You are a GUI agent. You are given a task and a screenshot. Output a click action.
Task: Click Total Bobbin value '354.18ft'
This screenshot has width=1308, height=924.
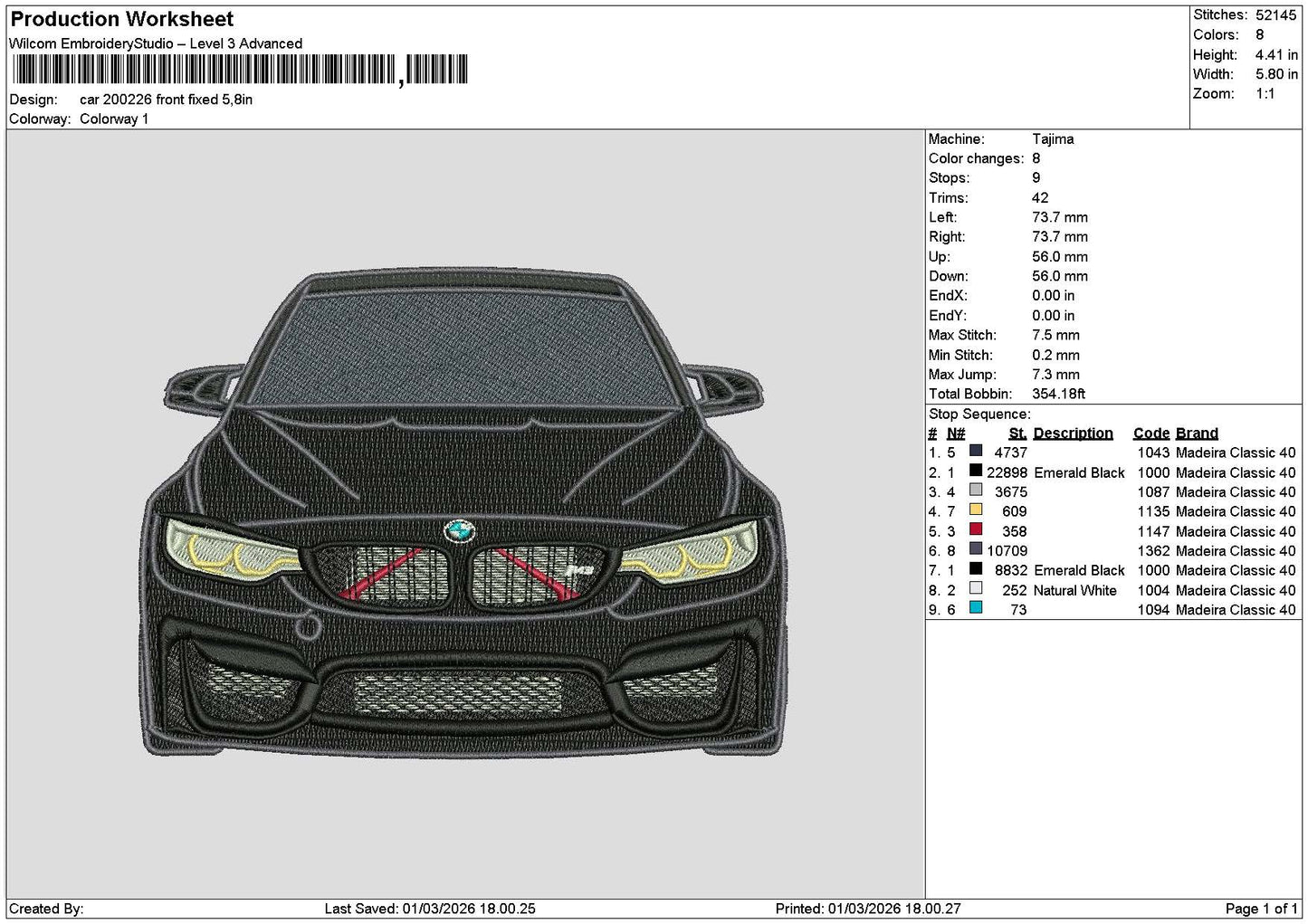click(x=1058, y=395)
